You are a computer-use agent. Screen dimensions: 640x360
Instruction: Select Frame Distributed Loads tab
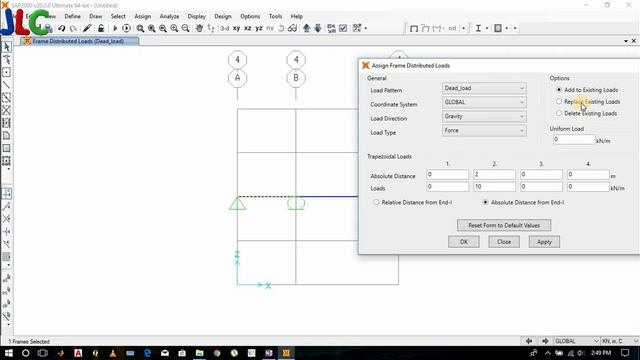(80, 41)
